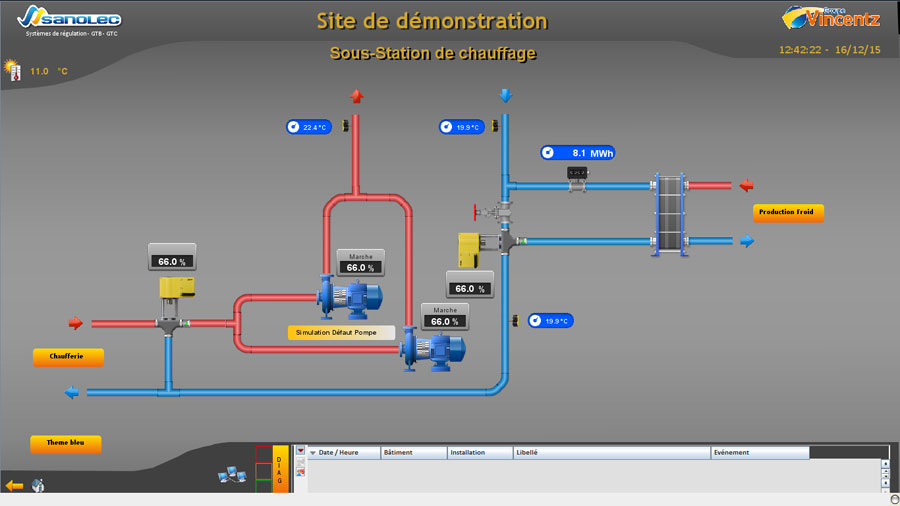Open the alarm list dropdown arrow
The width and height of the screenshot is (900, 506).
(300, 451)
